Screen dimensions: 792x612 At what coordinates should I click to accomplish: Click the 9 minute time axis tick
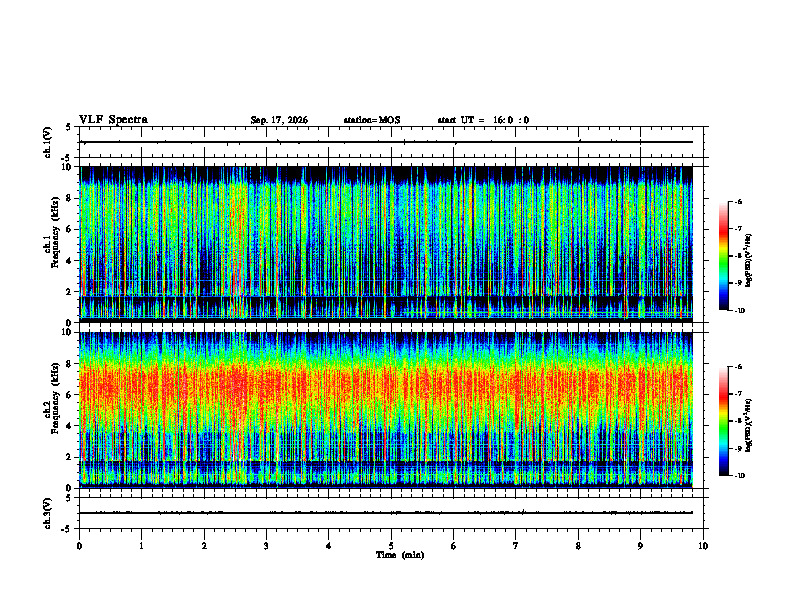point(640,546)
